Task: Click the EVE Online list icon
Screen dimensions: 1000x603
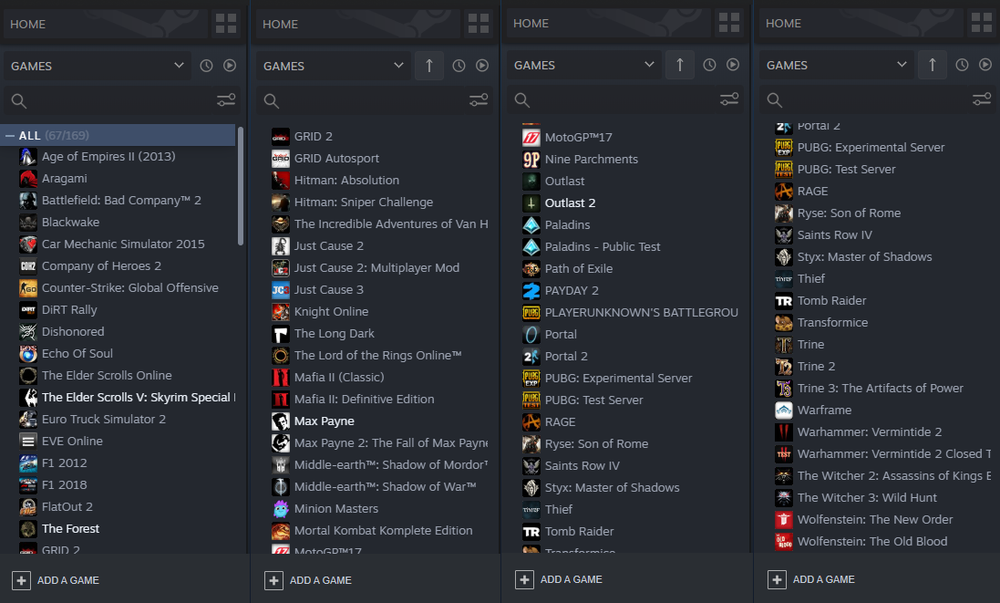Action: [x=28, y=441]
